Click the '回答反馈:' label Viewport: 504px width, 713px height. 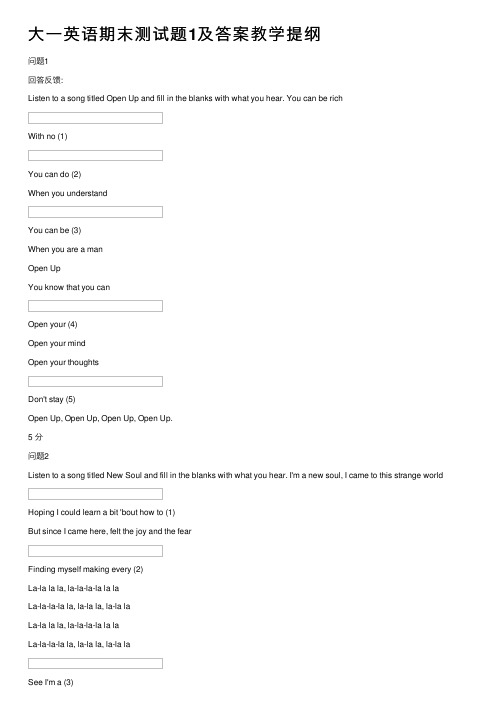45,80
